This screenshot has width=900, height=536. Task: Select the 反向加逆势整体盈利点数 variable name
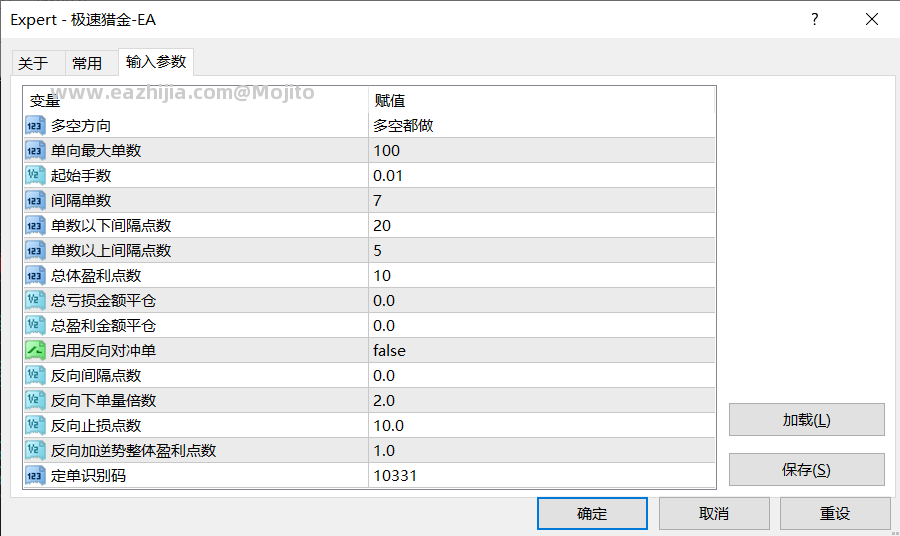click(134, 450)
